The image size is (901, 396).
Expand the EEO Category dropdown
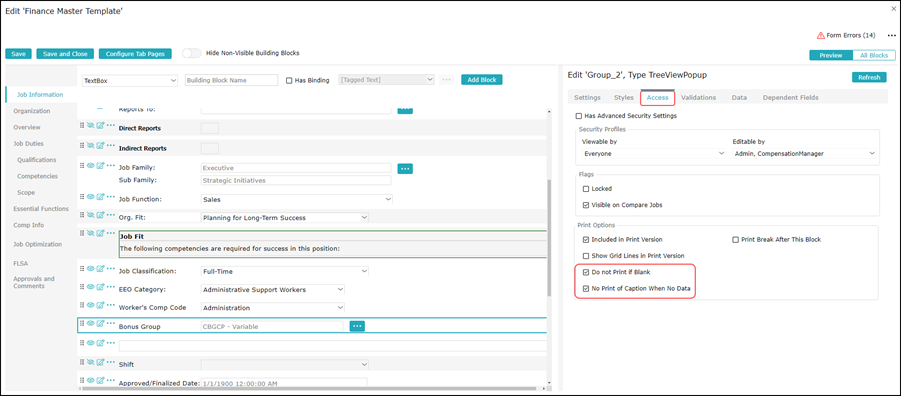(273, 289)
